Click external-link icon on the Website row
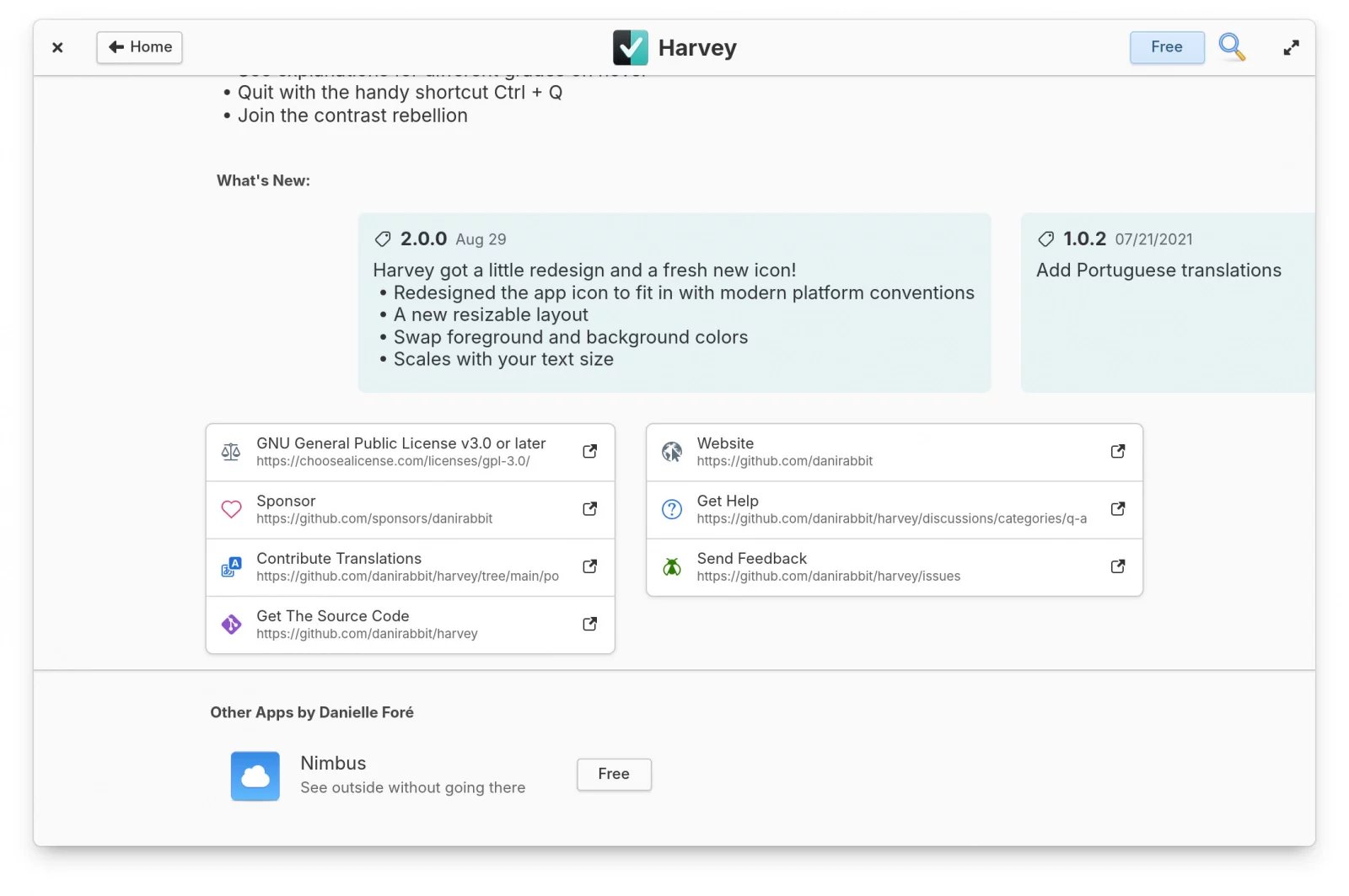 1118,452
